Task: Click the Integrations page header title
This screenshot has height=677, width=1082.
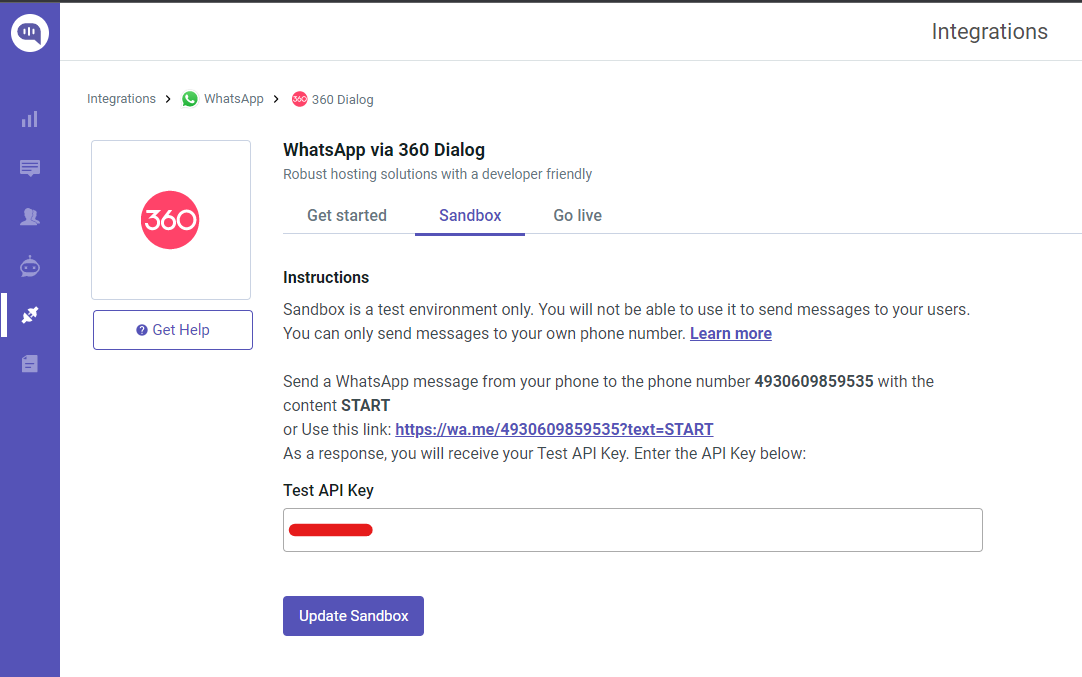Action: [x=990, y=32]
